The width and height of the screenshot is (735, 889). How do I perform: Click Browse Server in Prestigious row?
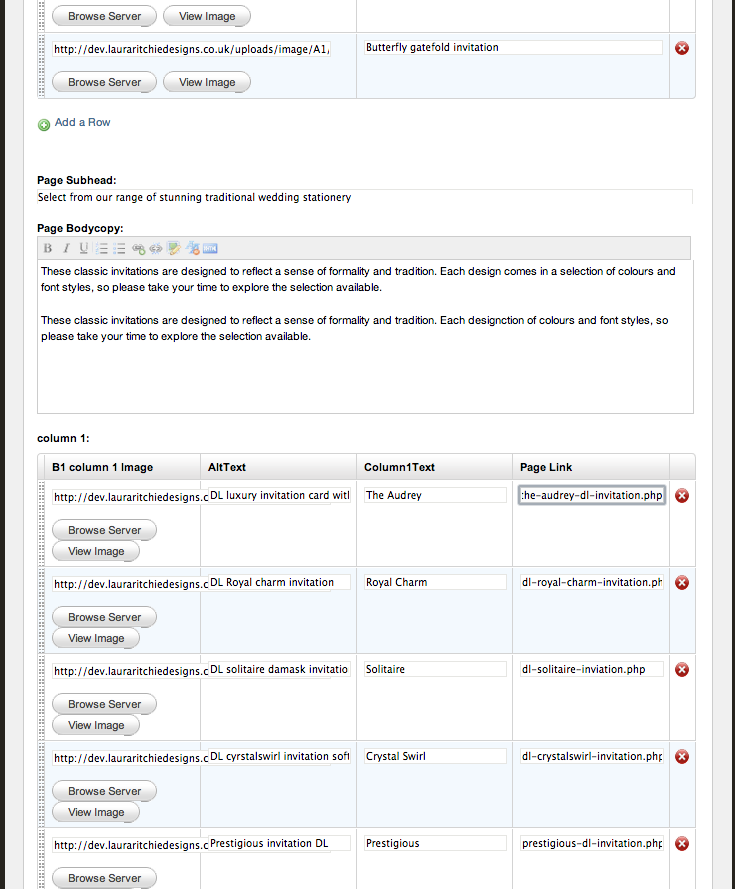pyautogui.click(x=104, y=878)
